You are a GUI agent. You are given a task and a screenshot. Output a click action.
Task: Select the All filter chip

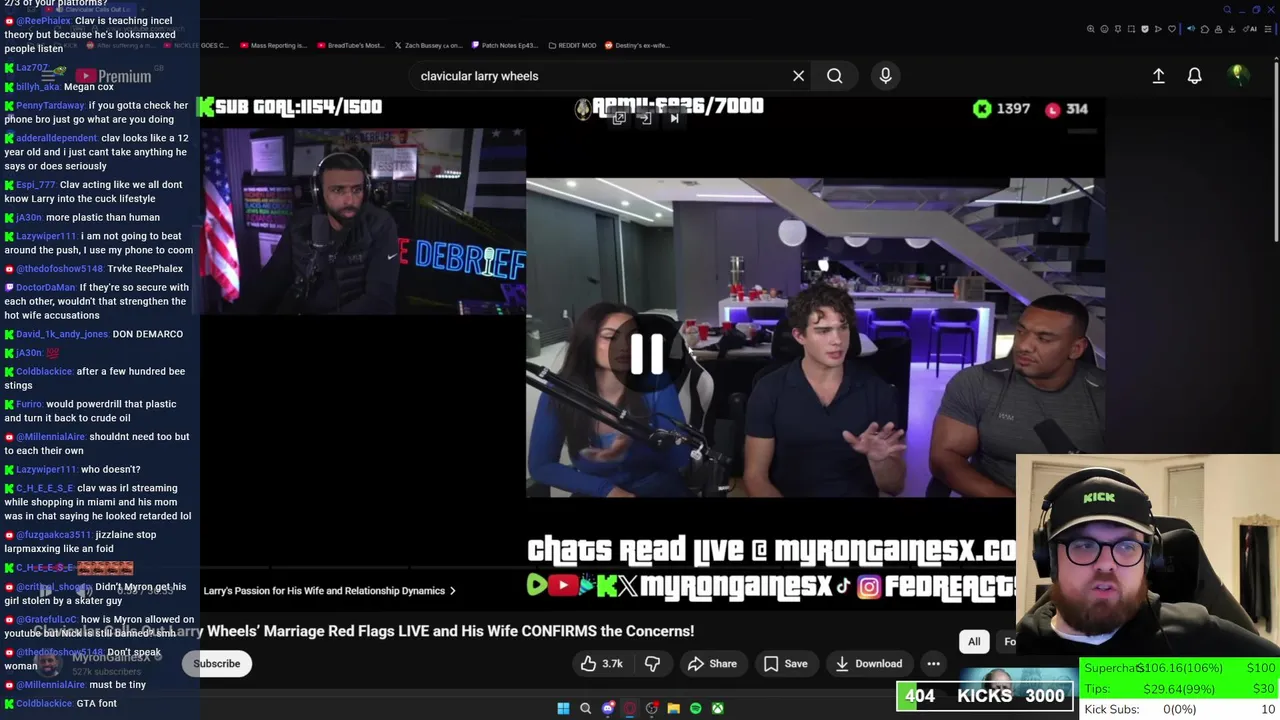pos(974,642)
